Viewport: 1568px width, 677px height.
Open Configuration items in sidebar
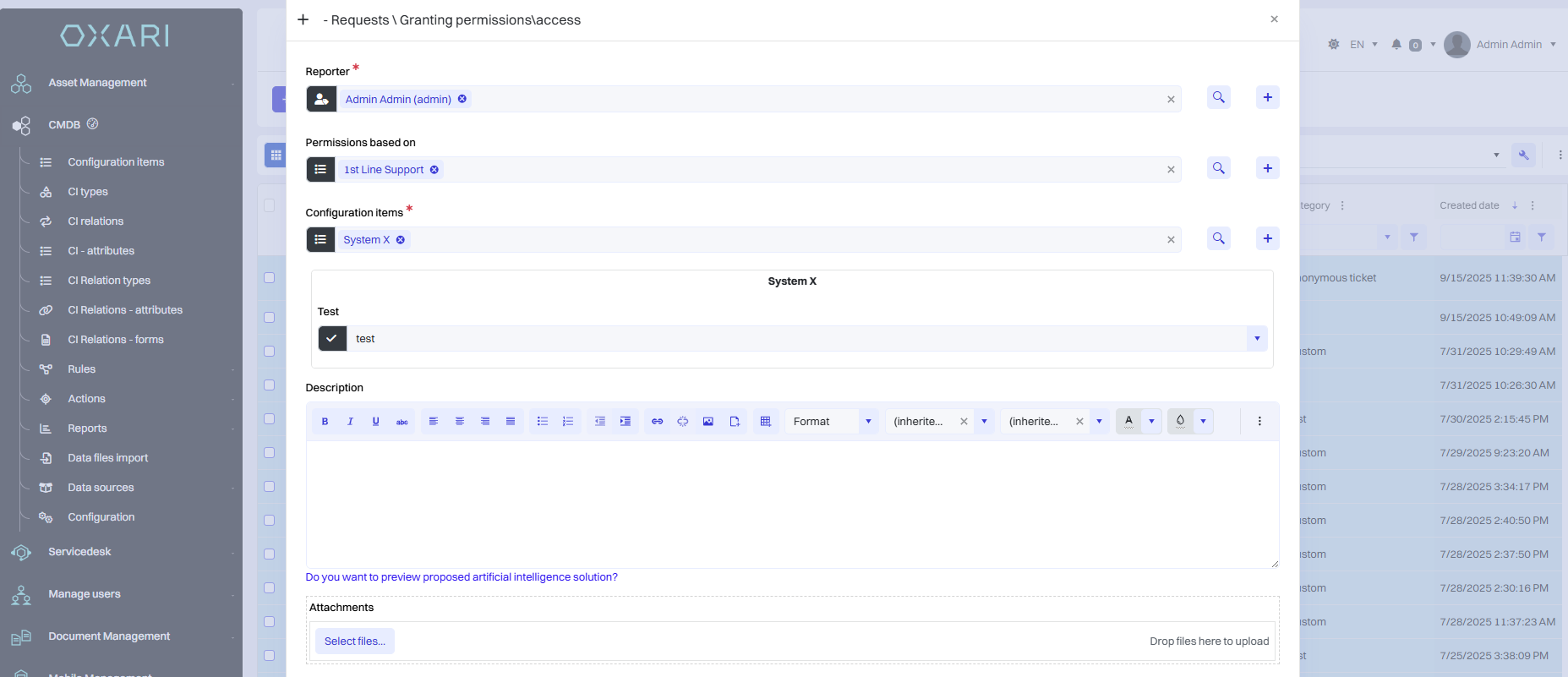tap(116, 162)
